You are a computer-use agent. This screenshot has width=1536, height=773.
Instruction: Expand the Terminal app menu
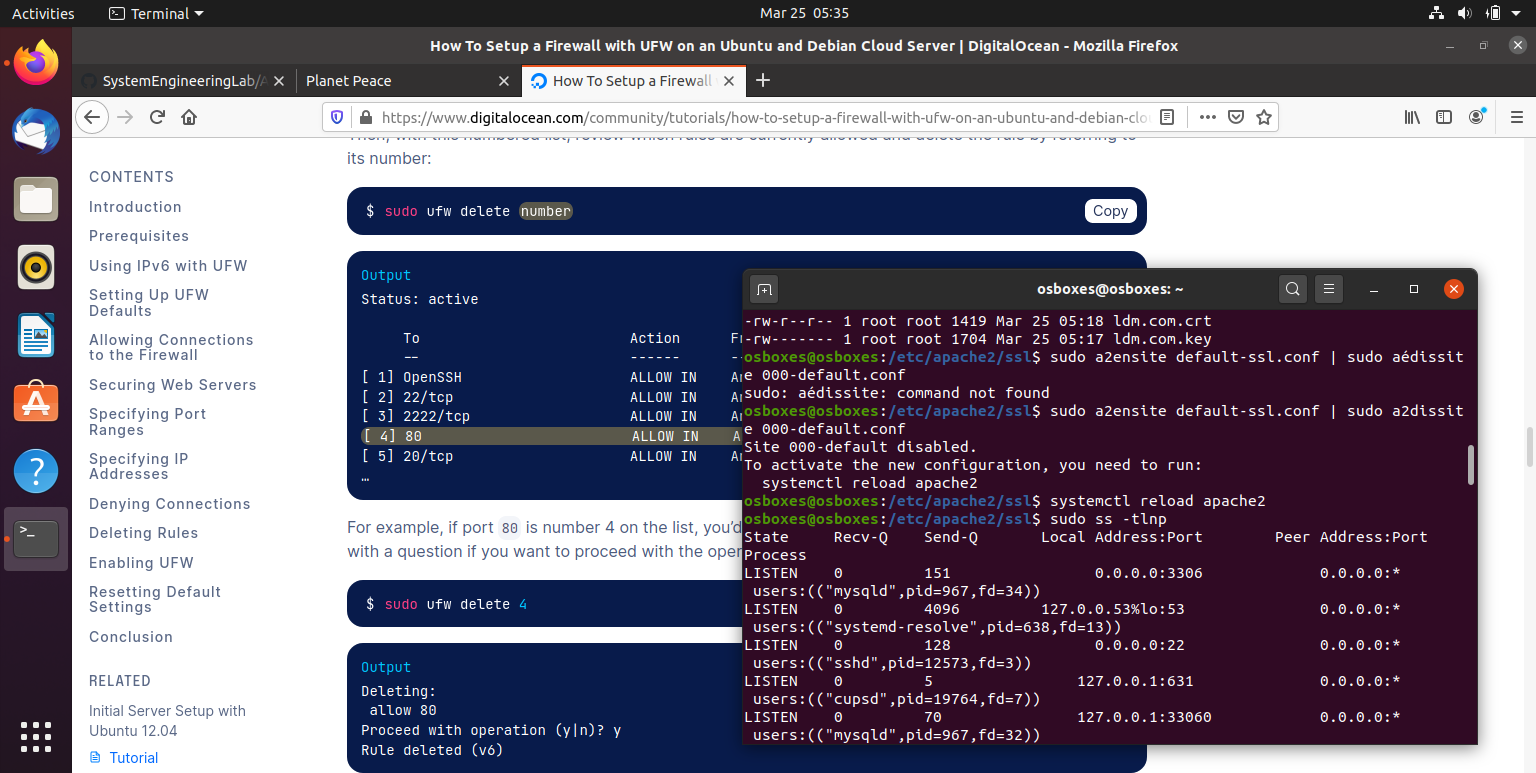156,13
